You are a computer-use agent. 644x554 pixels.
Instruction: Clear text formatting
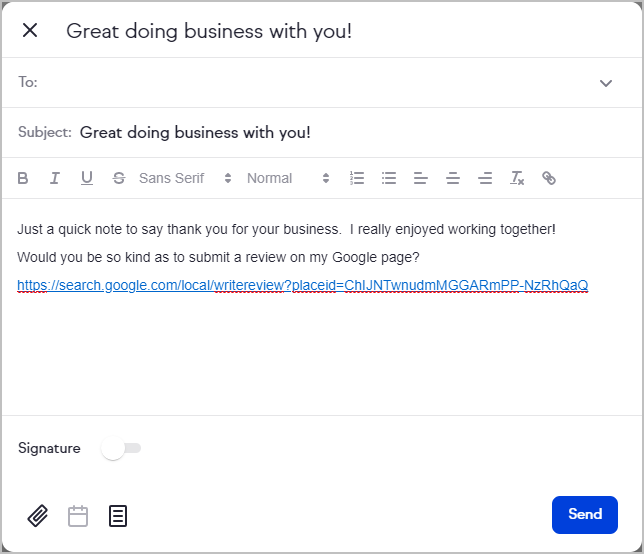tap(517, 178)
